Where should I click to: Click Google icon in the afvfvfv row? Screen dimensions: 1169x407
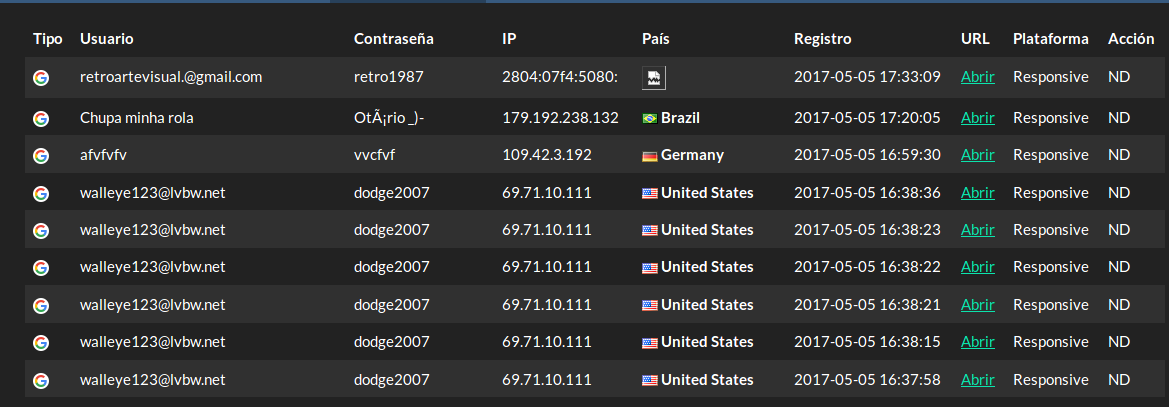coord(41,155)
